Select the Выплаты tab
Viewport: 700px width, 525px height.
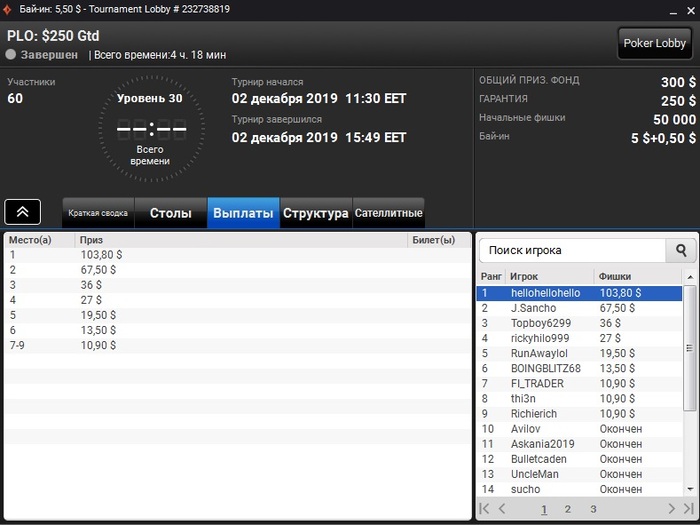pyautogui.click(x=243, y=213)
